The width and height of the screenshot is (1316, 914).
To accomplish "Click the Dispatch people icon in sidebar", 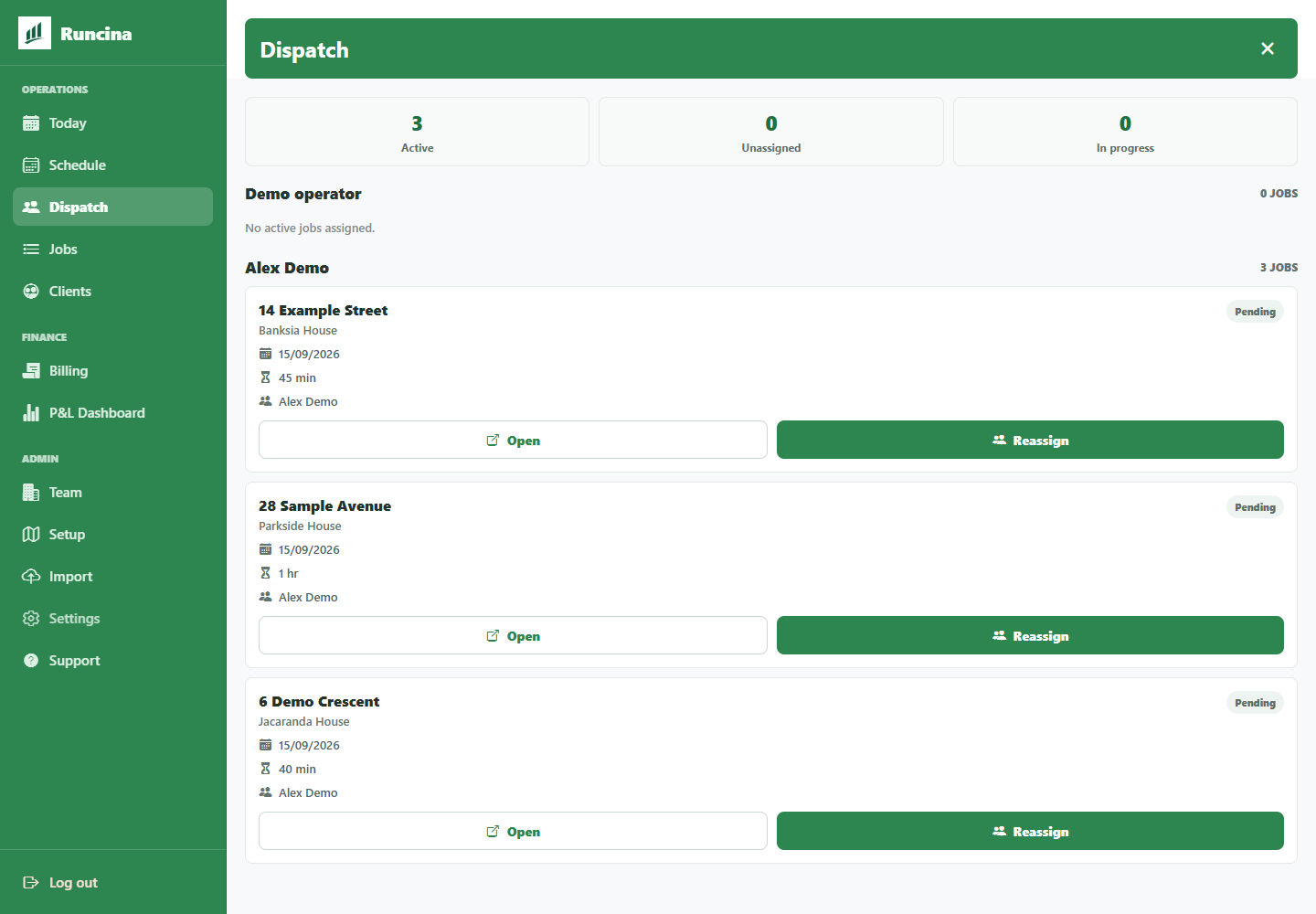I will pyautogui.click(x=31, y=207).
